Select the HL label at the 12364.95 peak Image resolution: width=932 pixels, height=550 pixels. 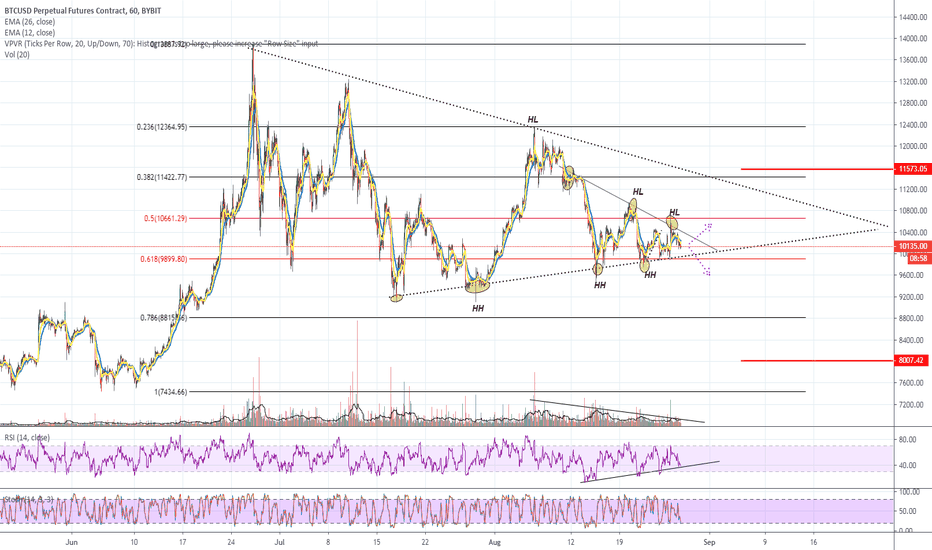point(533,120)
